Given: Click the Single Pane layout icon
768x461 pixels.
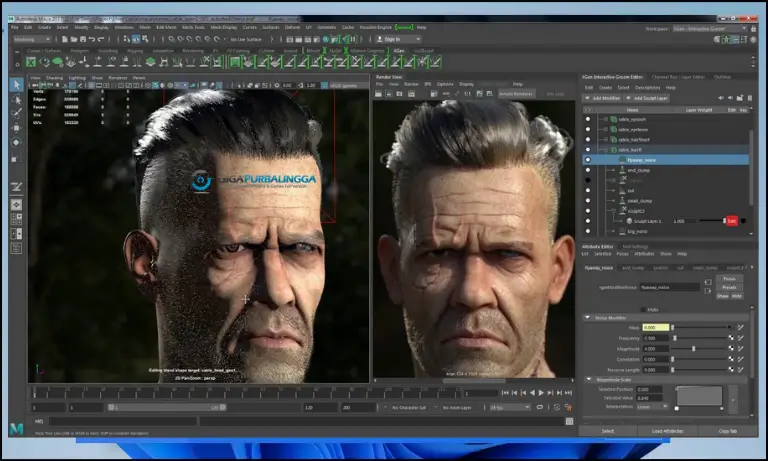Looking at the screenshot, I should [16, 205].
